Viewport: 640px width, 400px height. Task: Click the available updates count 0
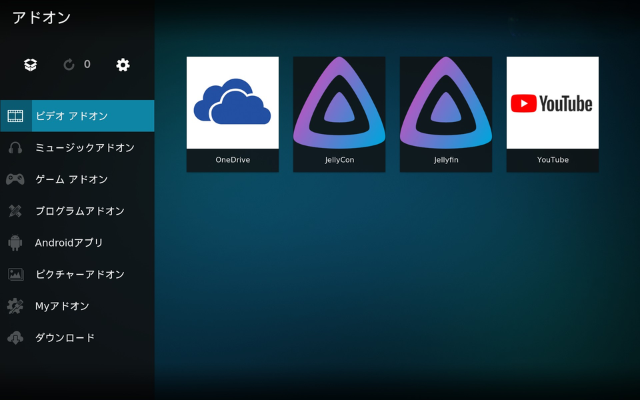click(87, 65)
